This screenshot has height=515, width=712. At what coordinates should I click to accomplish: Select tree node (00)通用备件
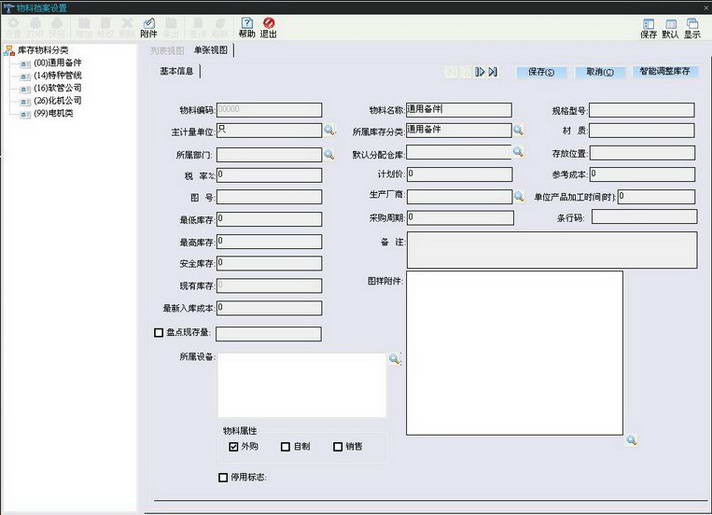[58, 63]
